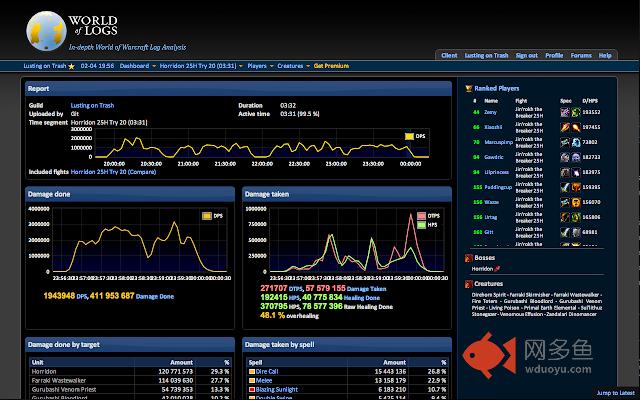Open the Lusting on Trash guild link in Report
The width and height of the screenshot is (640, 400).
point(92,105)
